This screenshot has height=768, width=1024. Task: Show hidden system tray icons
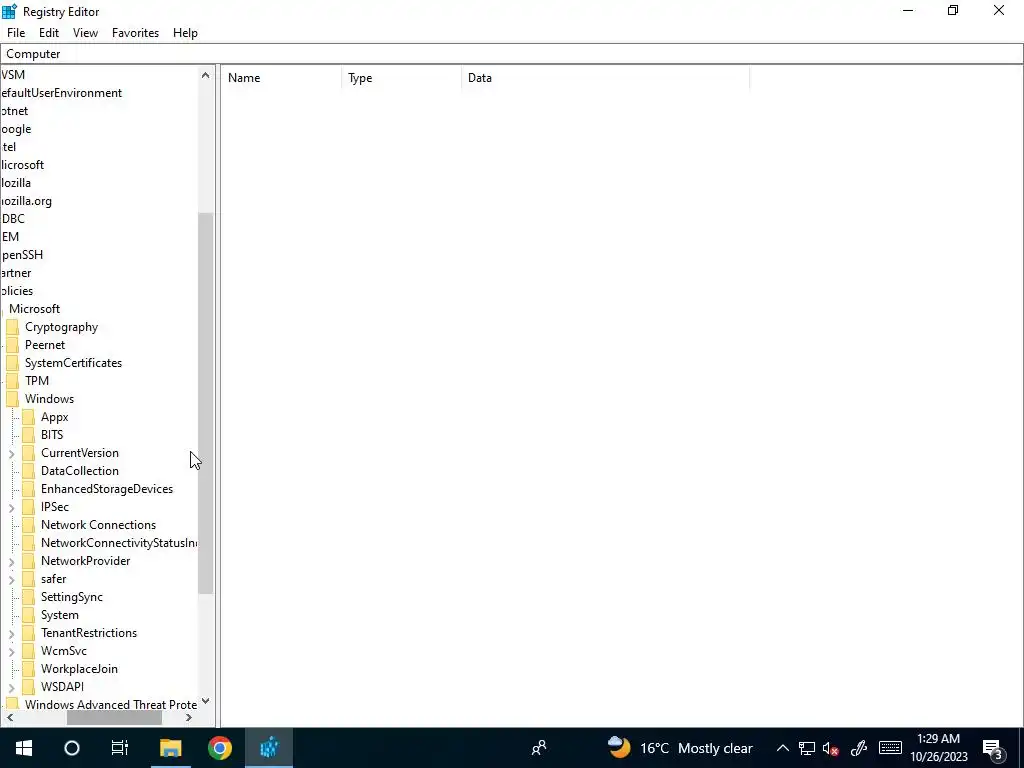pos(782,748)
